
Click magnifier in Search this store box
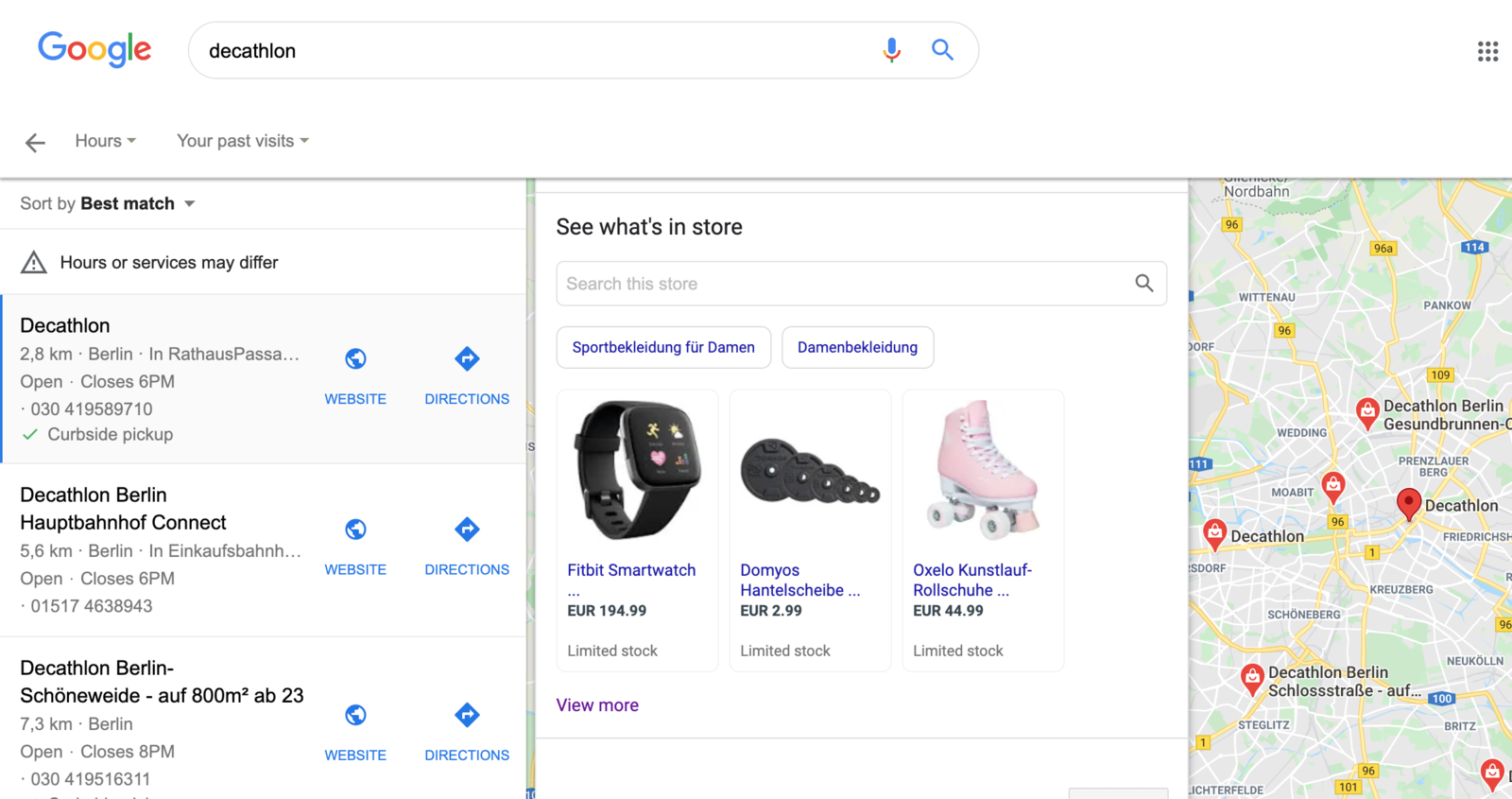[1143, 283]
